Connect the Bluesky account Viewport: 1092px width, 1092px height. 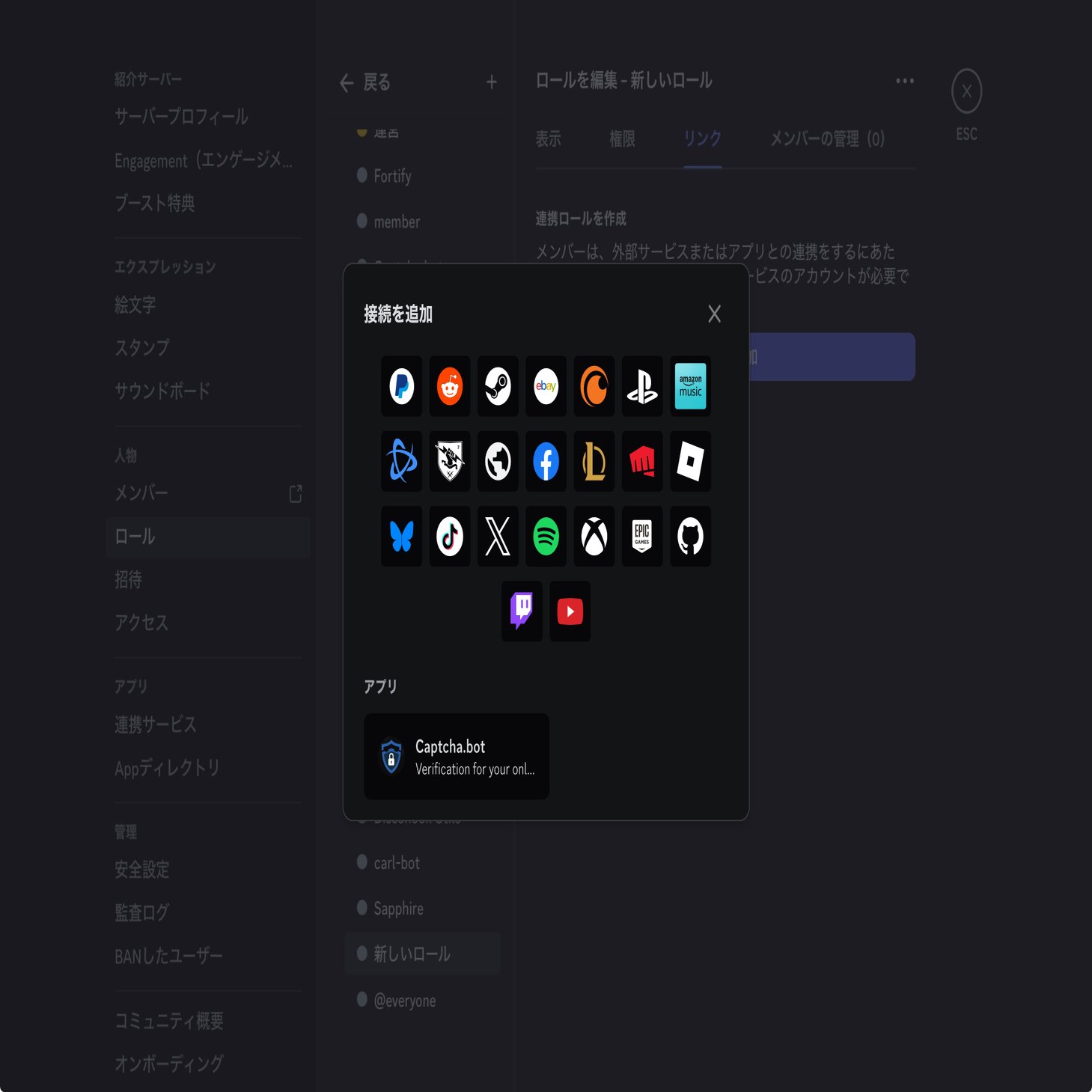tap(401, 536)
